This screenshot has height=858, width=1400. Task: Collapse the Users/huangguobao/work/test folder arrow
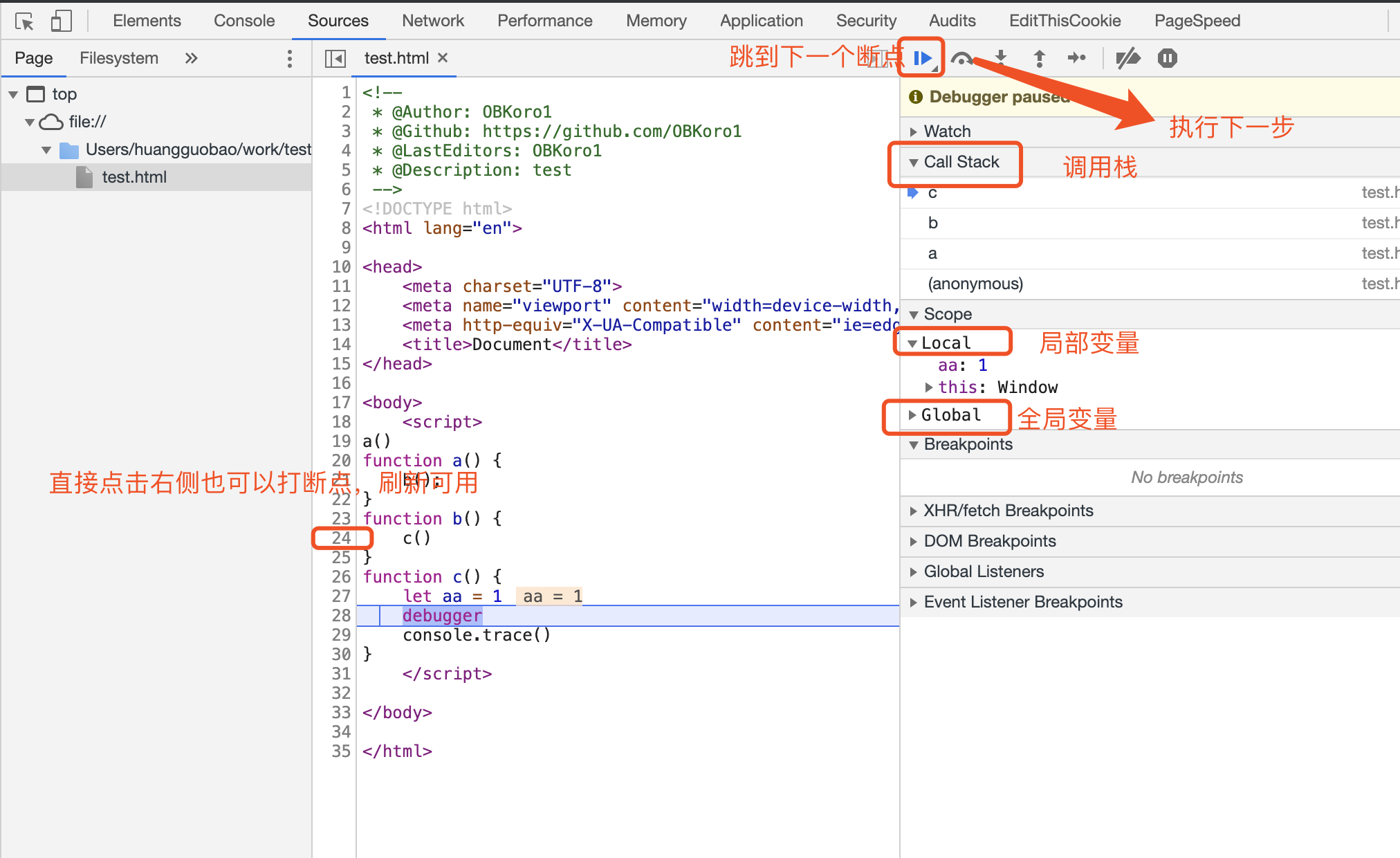(x=46, y=150)
